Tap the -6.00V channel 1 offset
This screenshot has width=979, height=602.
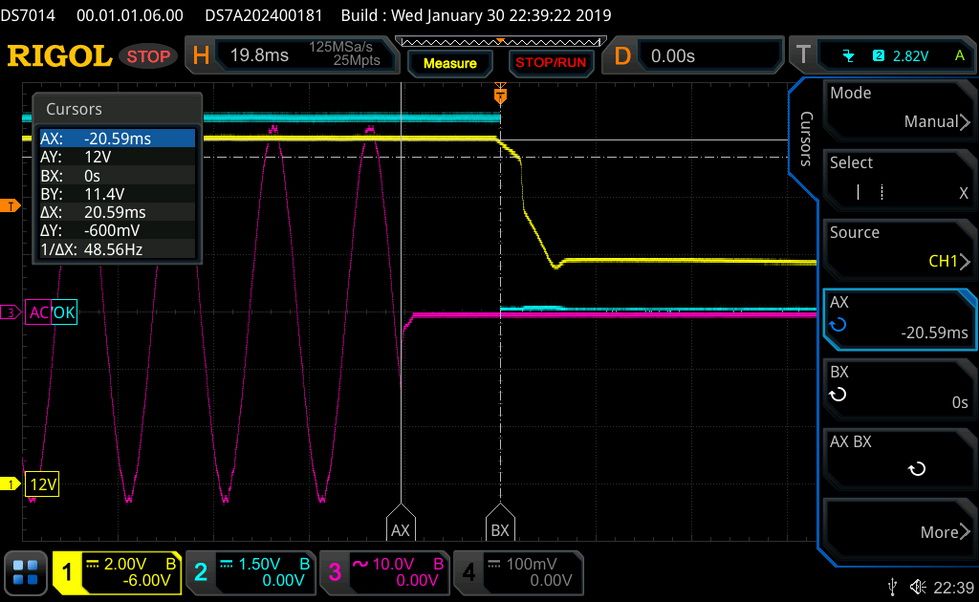[146, 581]
